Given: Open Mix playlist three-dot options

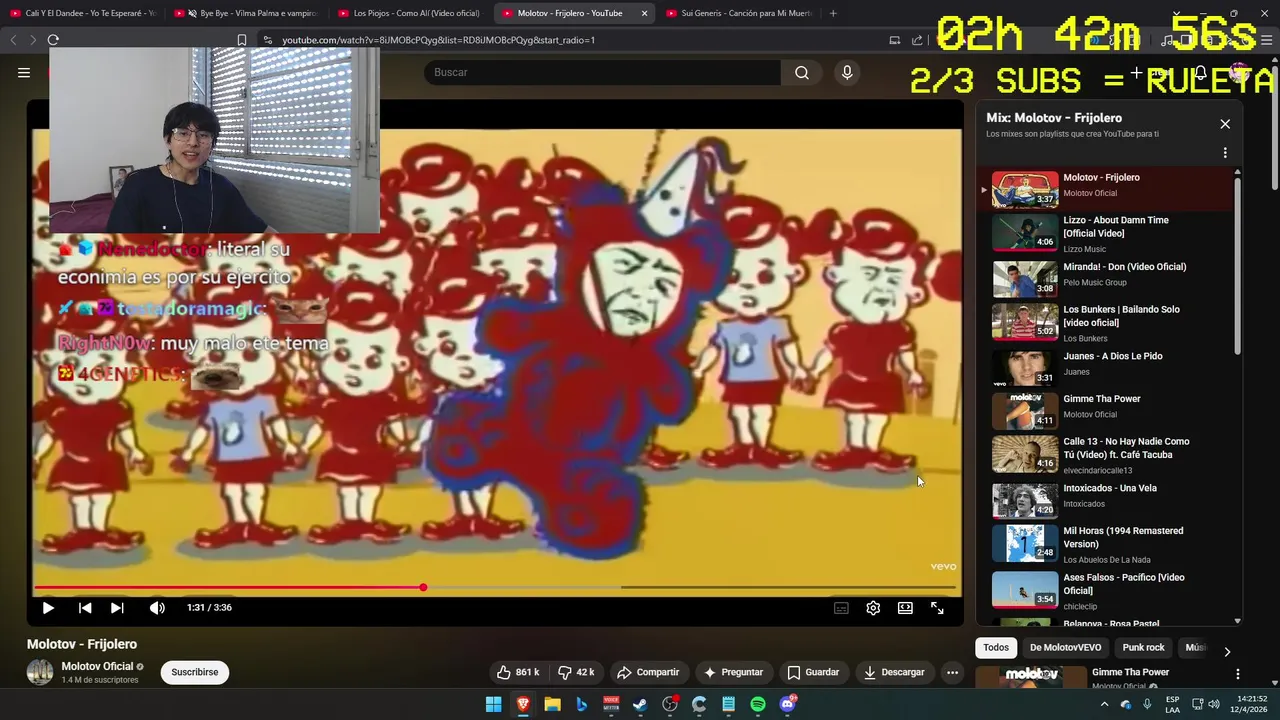Looking at the screenshot, I should coord(1225,153).
